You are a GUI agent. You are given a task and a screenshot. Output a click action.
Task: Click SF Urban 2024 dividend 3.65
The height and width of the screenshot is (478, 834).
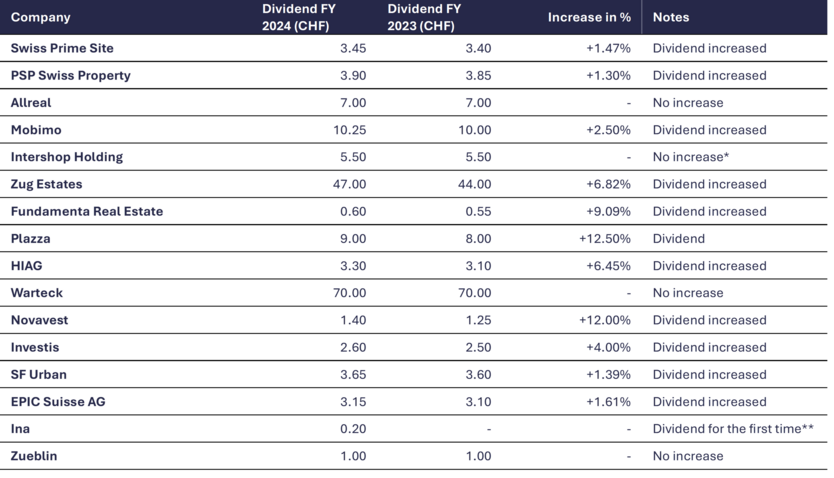(x=353, y=374)
